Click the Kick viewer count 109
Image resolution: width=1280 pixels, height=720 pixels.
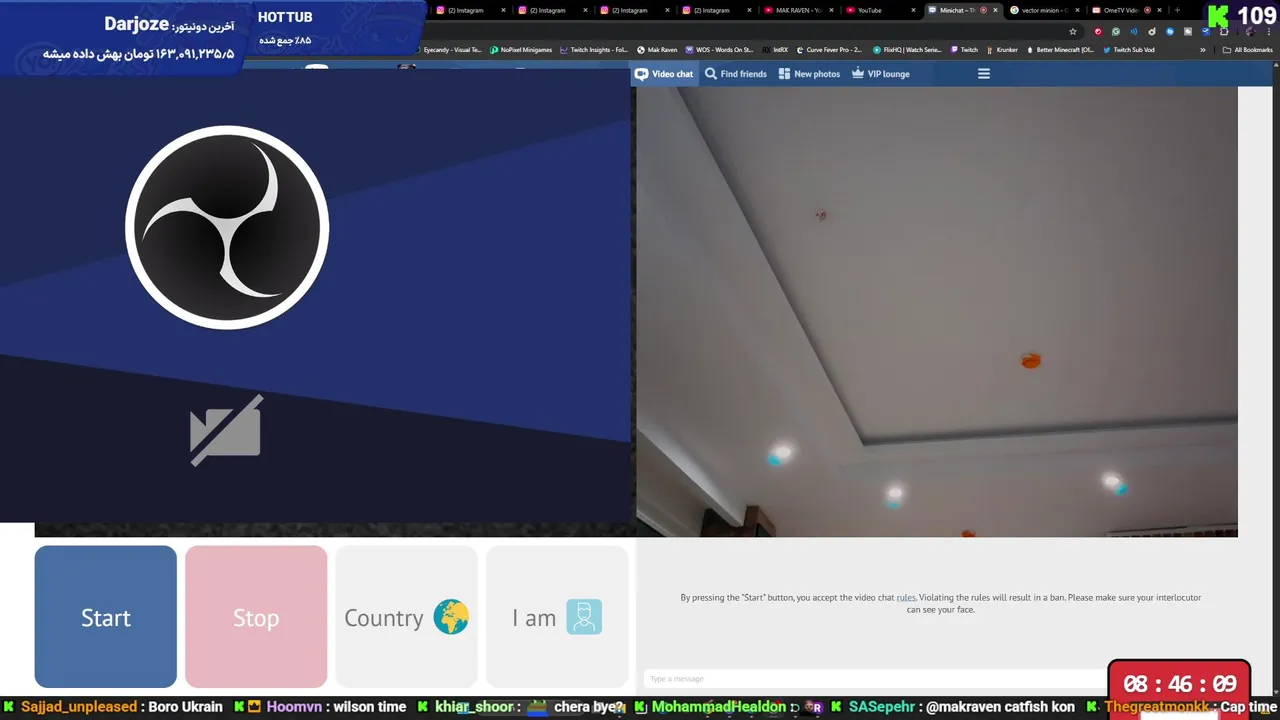pos(1256,16)
